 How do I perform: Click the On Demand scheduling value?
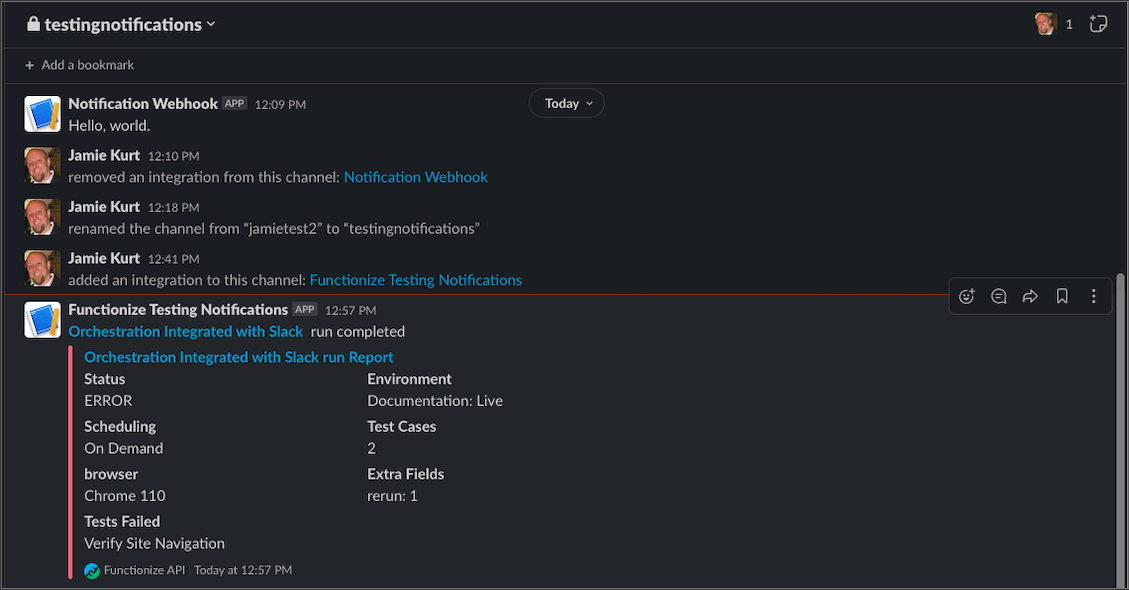[124, 448]
